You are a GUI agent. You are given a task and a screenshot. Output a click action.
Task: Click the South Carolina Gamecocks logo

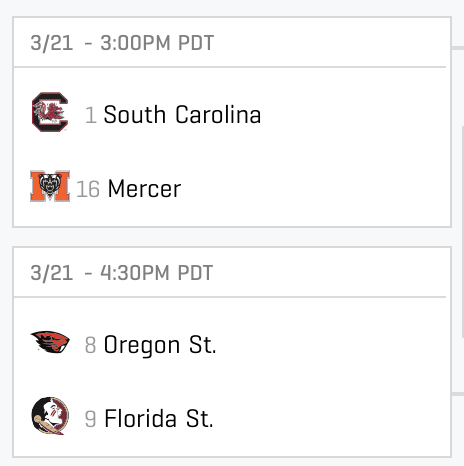click(x=50, y=112)
